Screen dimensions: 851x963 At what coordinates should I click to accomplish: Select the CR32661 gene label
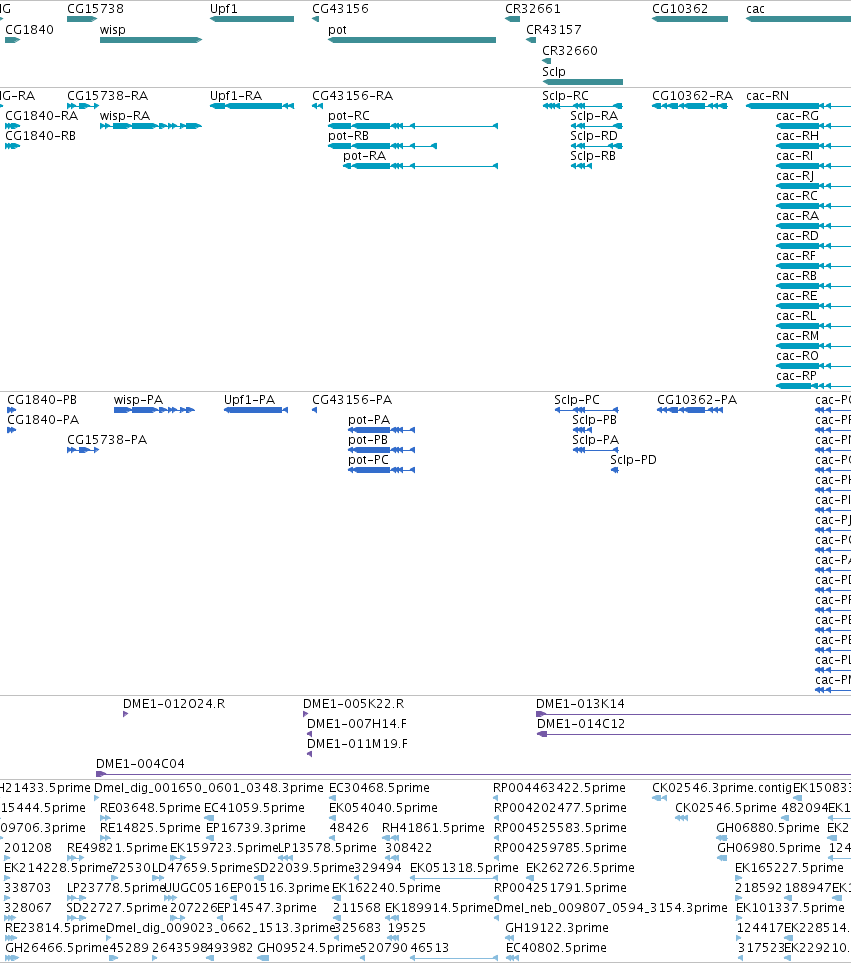[x=533, y=9]
